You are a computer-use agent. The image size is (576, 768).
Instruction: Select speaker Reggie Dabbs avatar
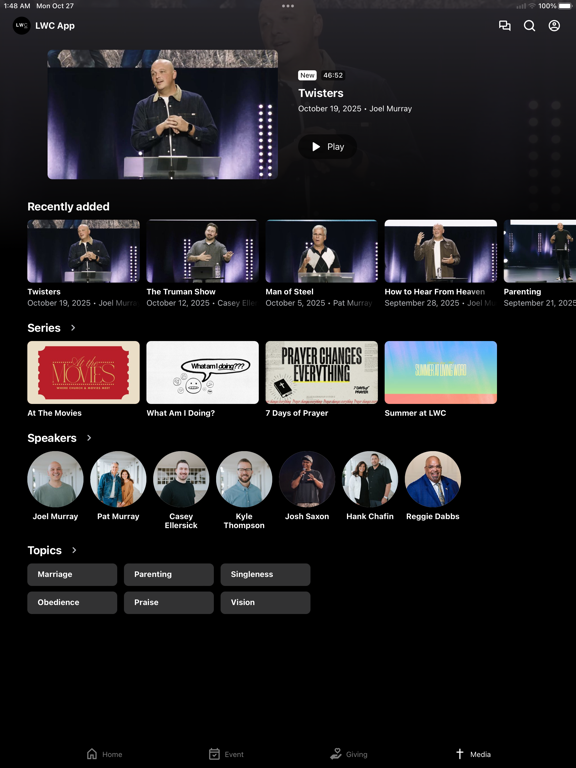click(x=432, y=479)
